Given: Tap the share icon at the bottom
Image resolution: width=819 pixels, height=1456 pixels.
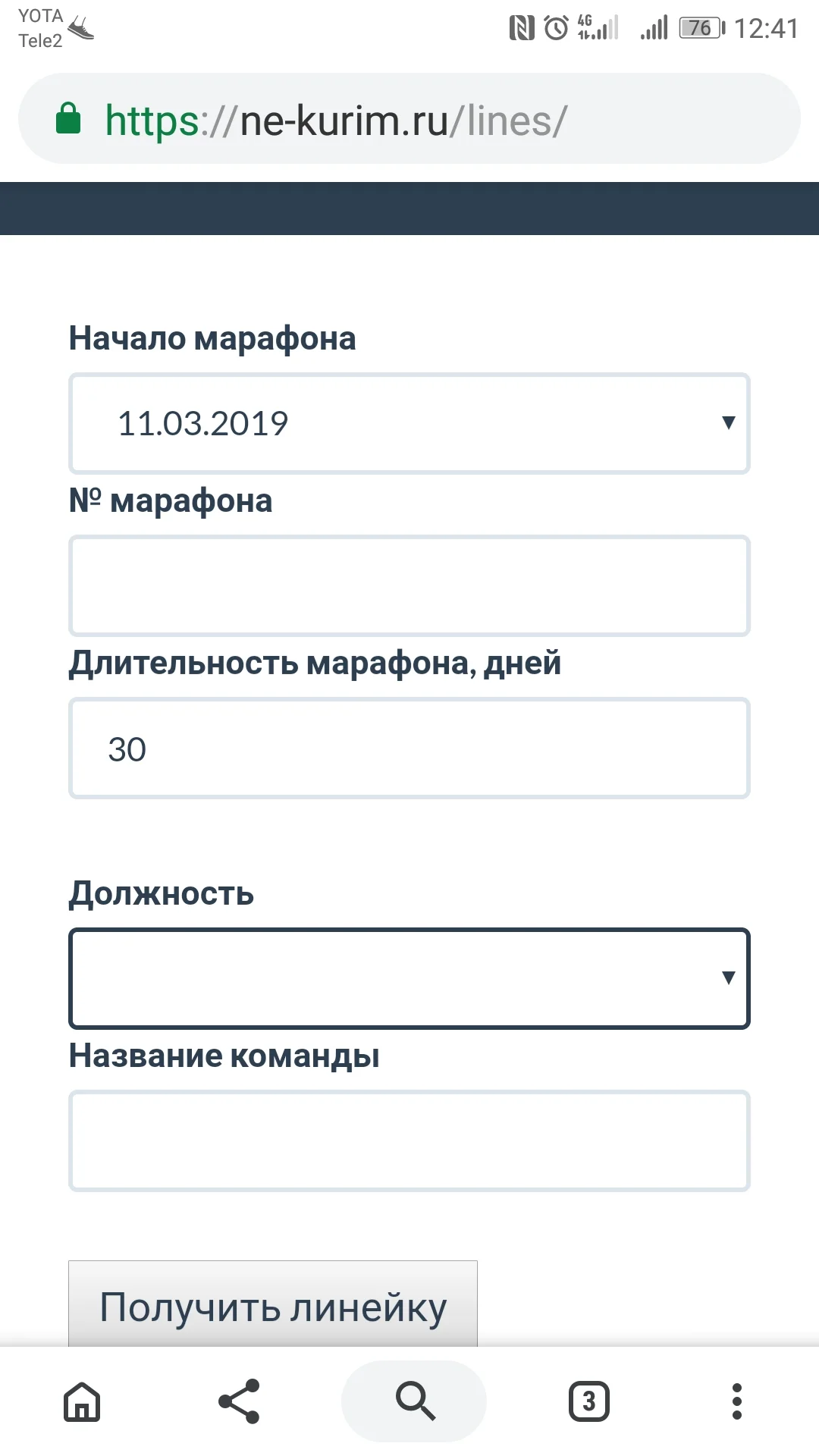Looking at the screenshot, I should pos(237,1401).
